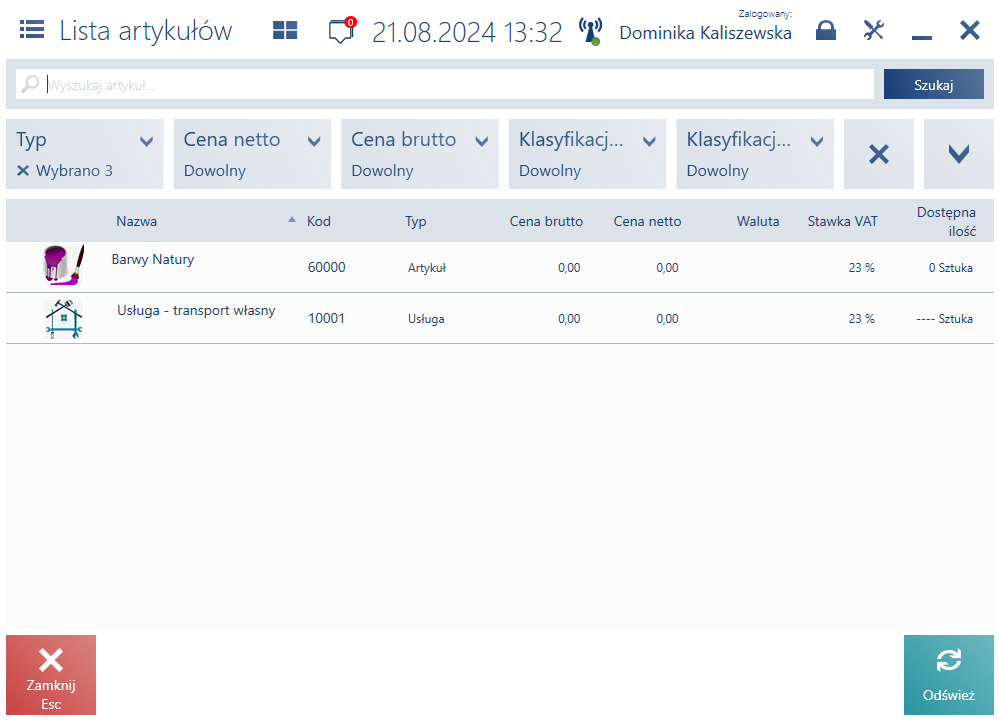Screen dimensions: 999x723
Task: Open the notifications chat bubble icon
Action: click(x=341, y=31)
